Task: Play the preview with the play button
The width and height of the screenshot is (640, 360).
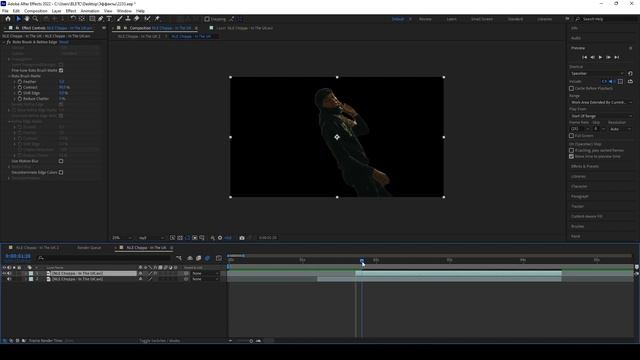Action: coord(600,58)
